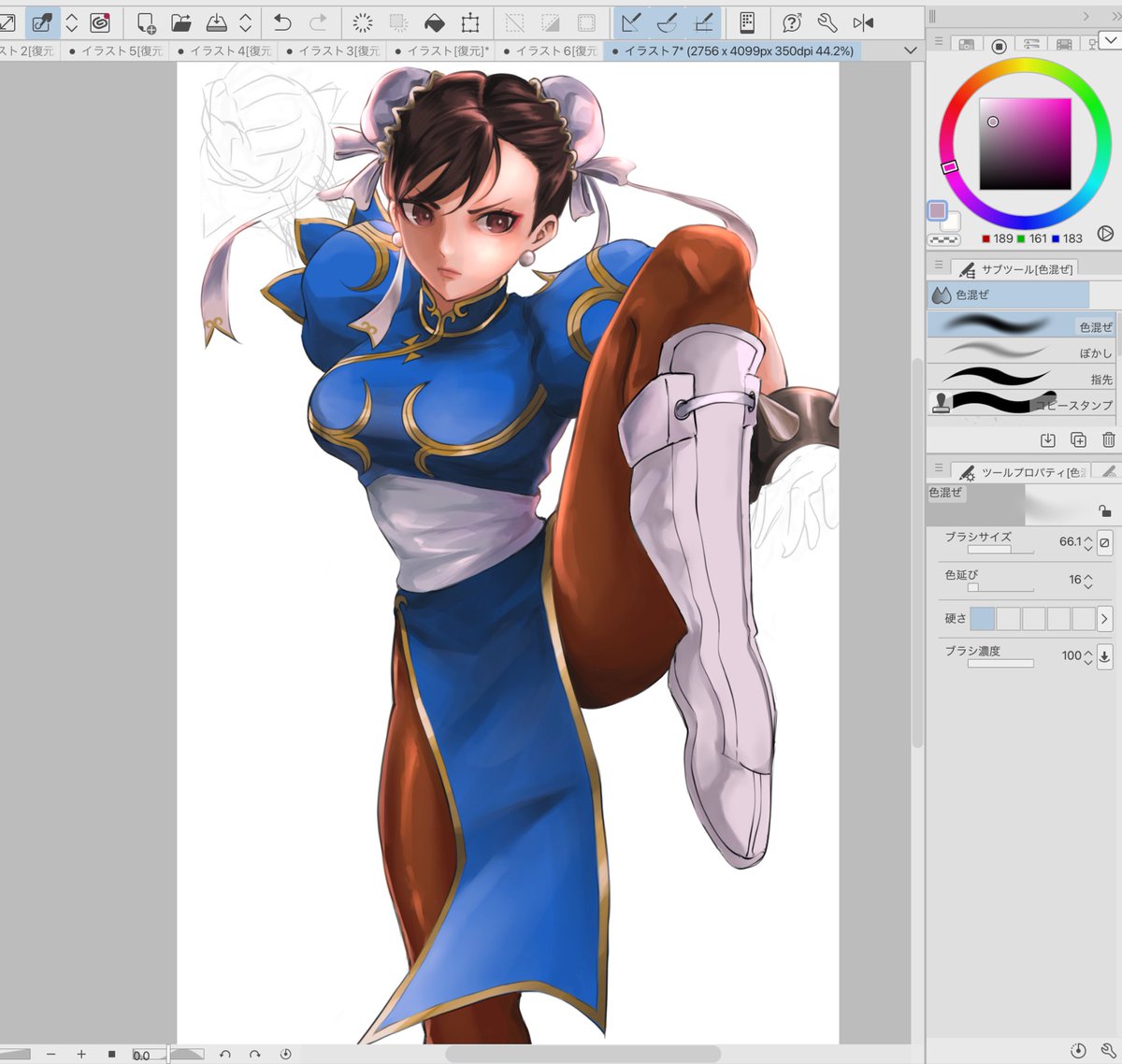Click 色混ぜ sub tool group header
1122x1064 pixels.
pos(1008,295)
